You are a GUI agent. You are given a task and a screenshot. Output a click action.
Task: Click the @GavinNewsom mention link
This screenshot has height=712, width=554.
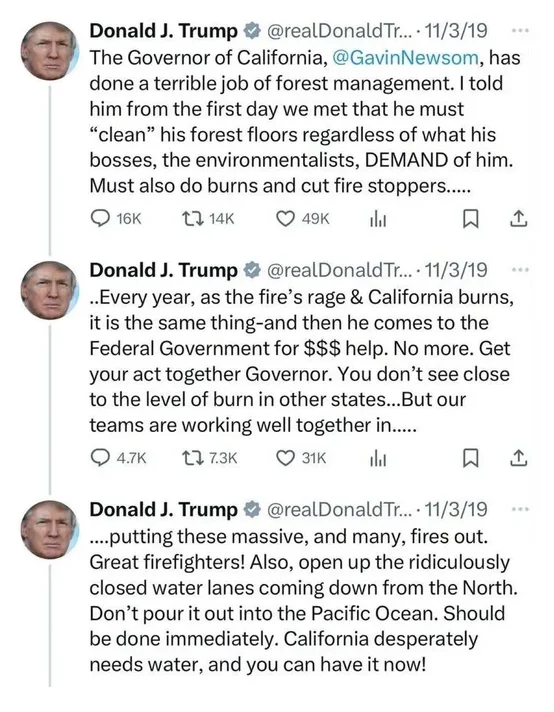[405, 58]
